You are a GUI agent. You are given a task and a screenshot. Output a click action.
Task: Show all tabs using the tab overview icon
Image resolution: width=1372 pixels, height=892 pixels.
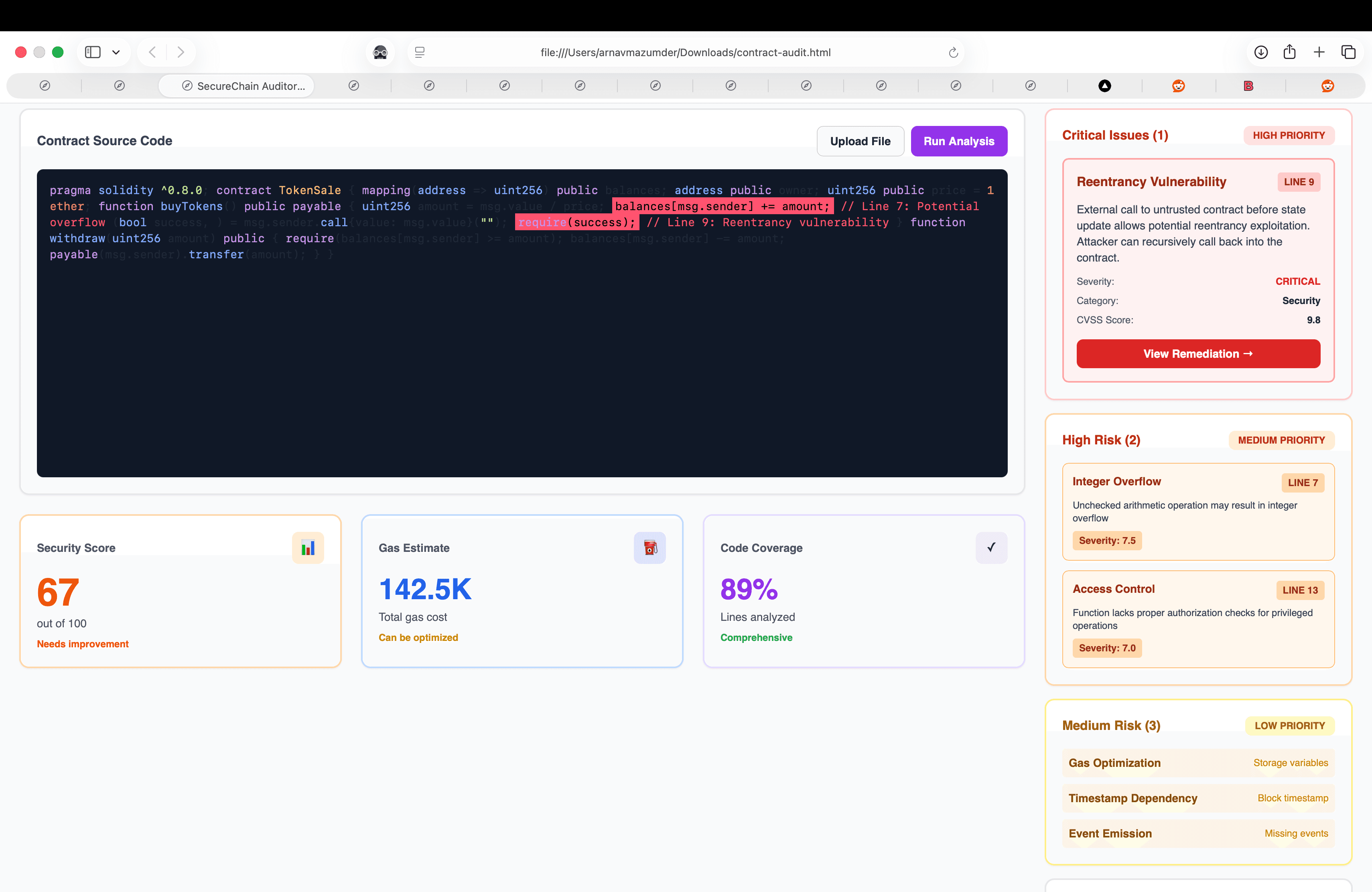point(1348,52)
